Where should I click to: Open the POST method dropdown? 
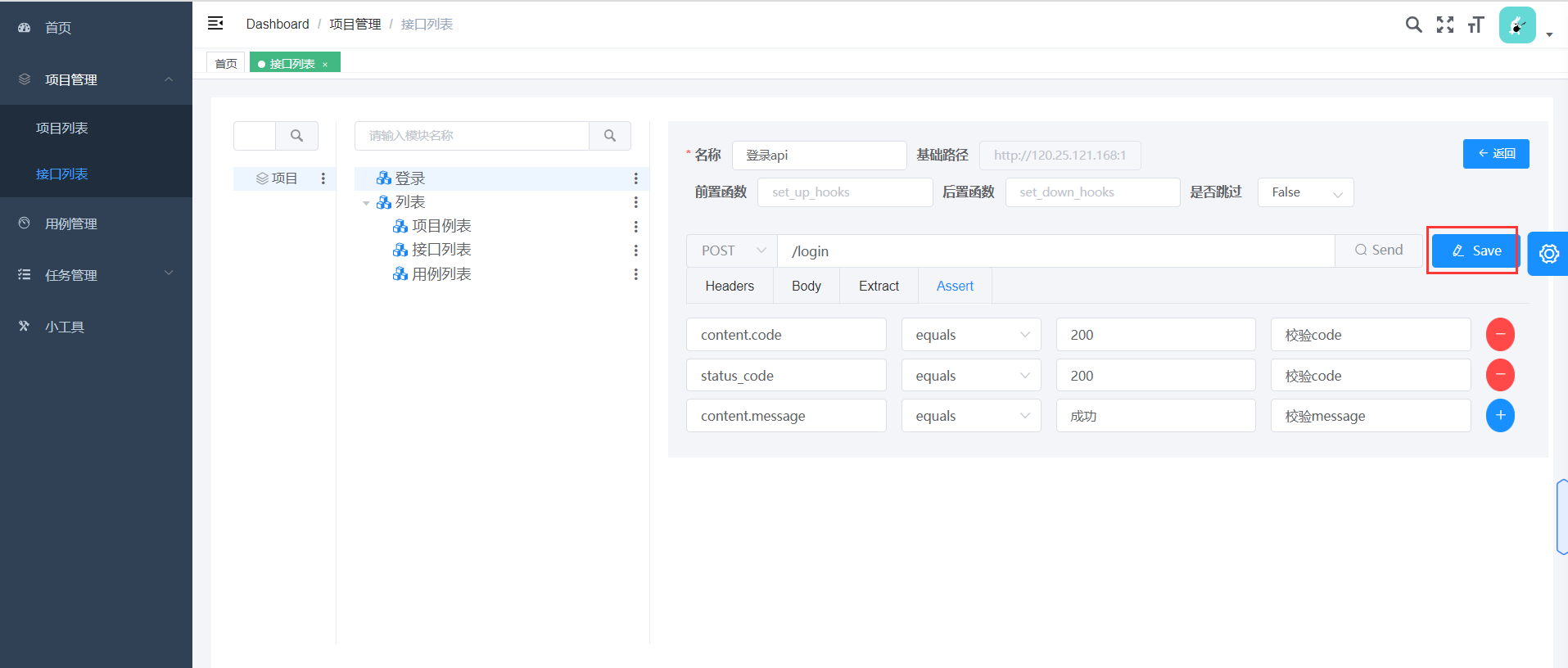click(732, 250)
